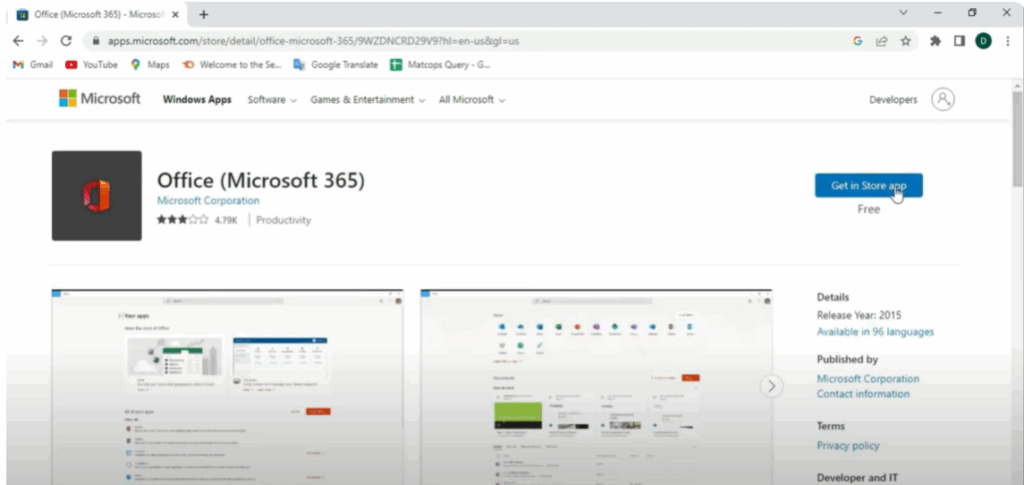Image resolution: width=1024 pixels, height=485 pixels.
Task: Open Matcops Query bookmark
Action: pos(440,65)
